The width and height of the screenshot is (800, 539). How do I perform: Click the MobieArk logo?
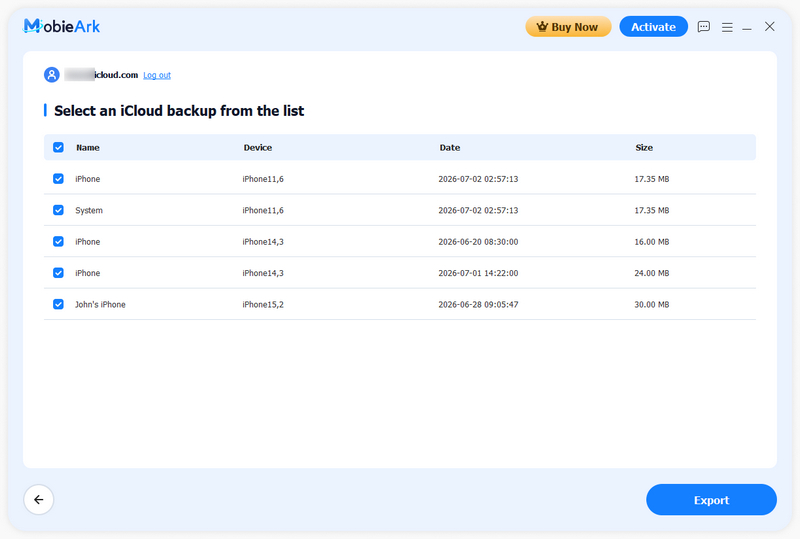pyautogui.click(x=62, y=26)
